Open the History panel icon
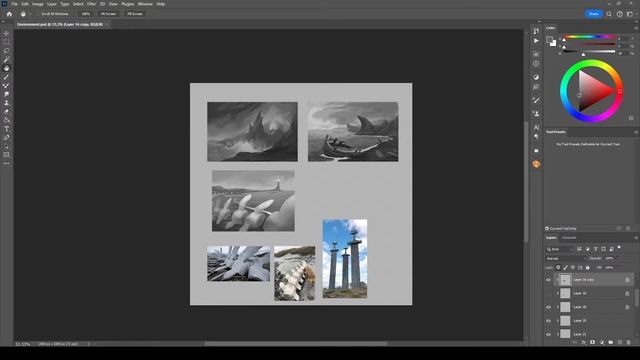This screenshot has width=640, height=360. [536, 31]
